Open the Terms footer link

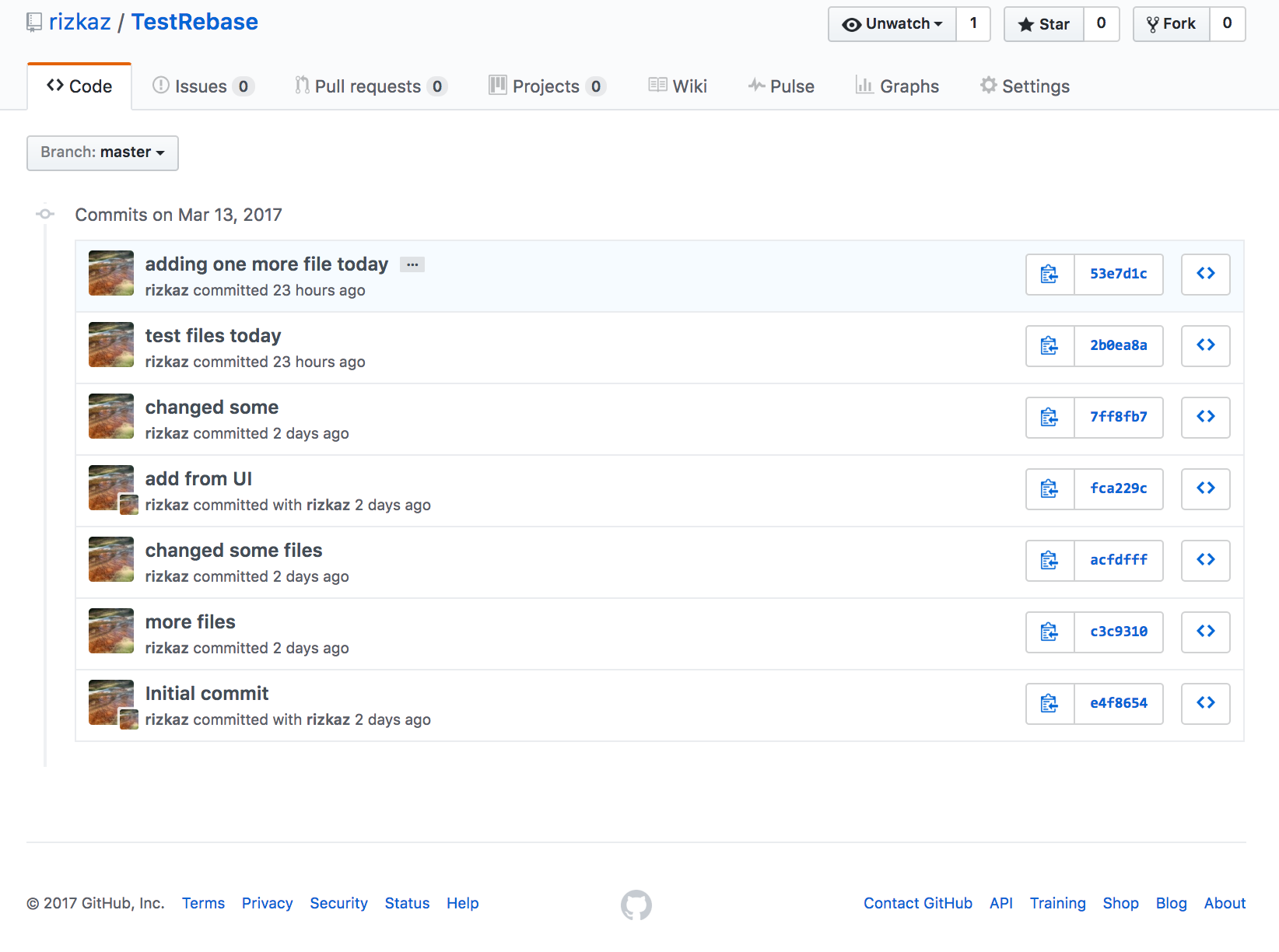[203, 904]
